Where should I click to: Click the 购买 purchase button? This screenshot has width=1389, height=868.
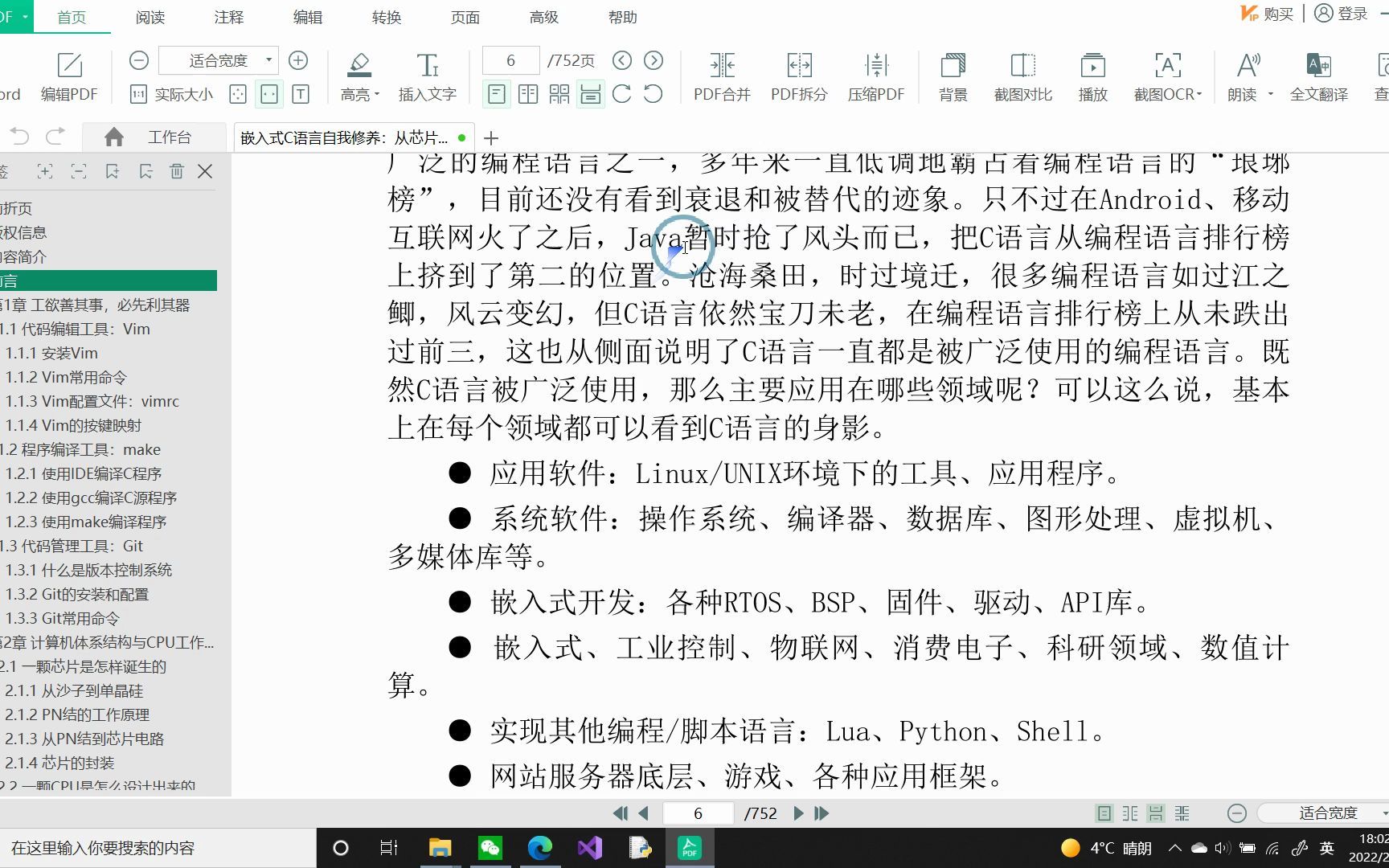(x=1268, y=14)
